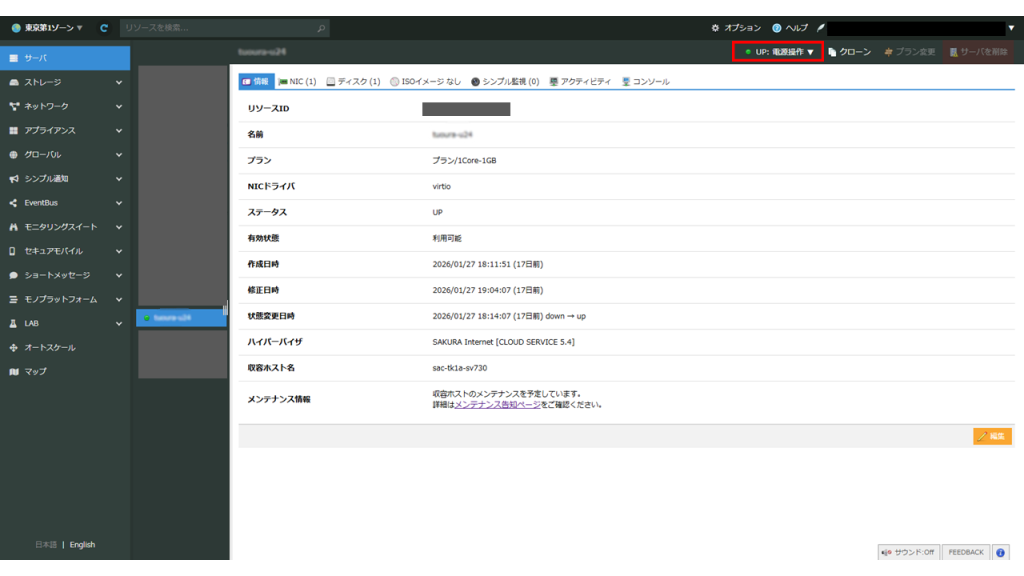Click the info icon next to FEEDBACK
The image size is (1024, 576).
[x=1000, y=552]
